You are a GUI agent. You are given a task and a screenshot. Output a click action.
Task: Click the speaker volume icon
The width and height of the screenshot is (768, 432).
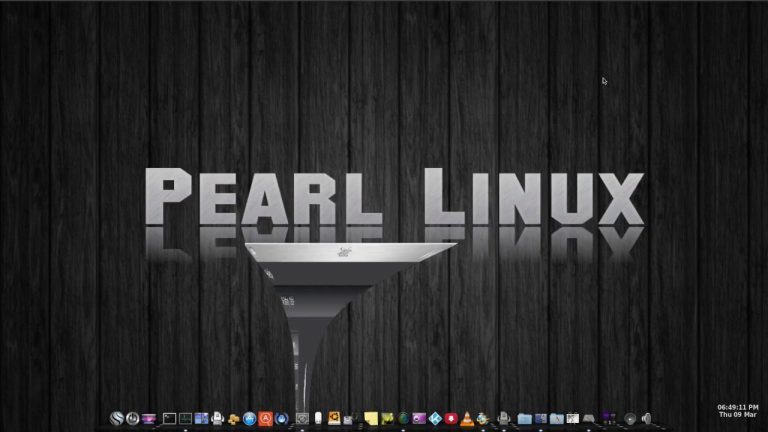647,418
